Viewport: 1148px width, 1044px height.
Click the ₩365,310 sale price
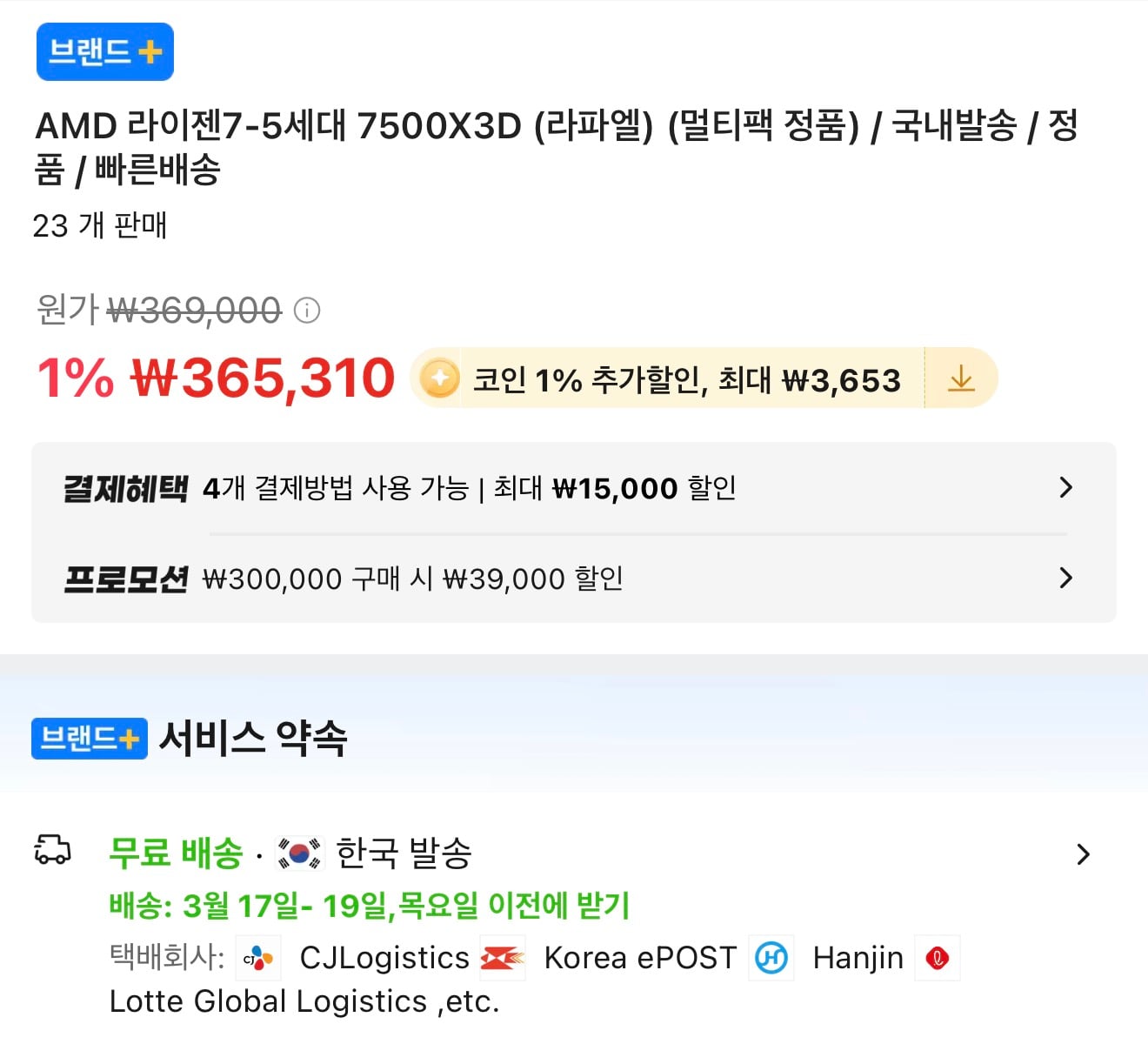pos(263,378)
